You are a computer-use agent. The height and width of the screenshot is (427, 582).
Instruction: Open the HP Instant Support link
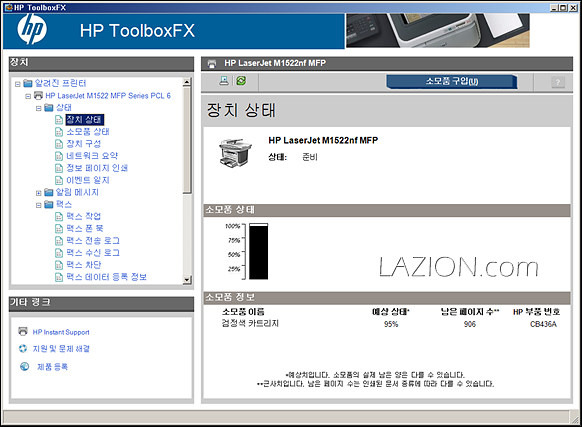click(x=61, y=332)
